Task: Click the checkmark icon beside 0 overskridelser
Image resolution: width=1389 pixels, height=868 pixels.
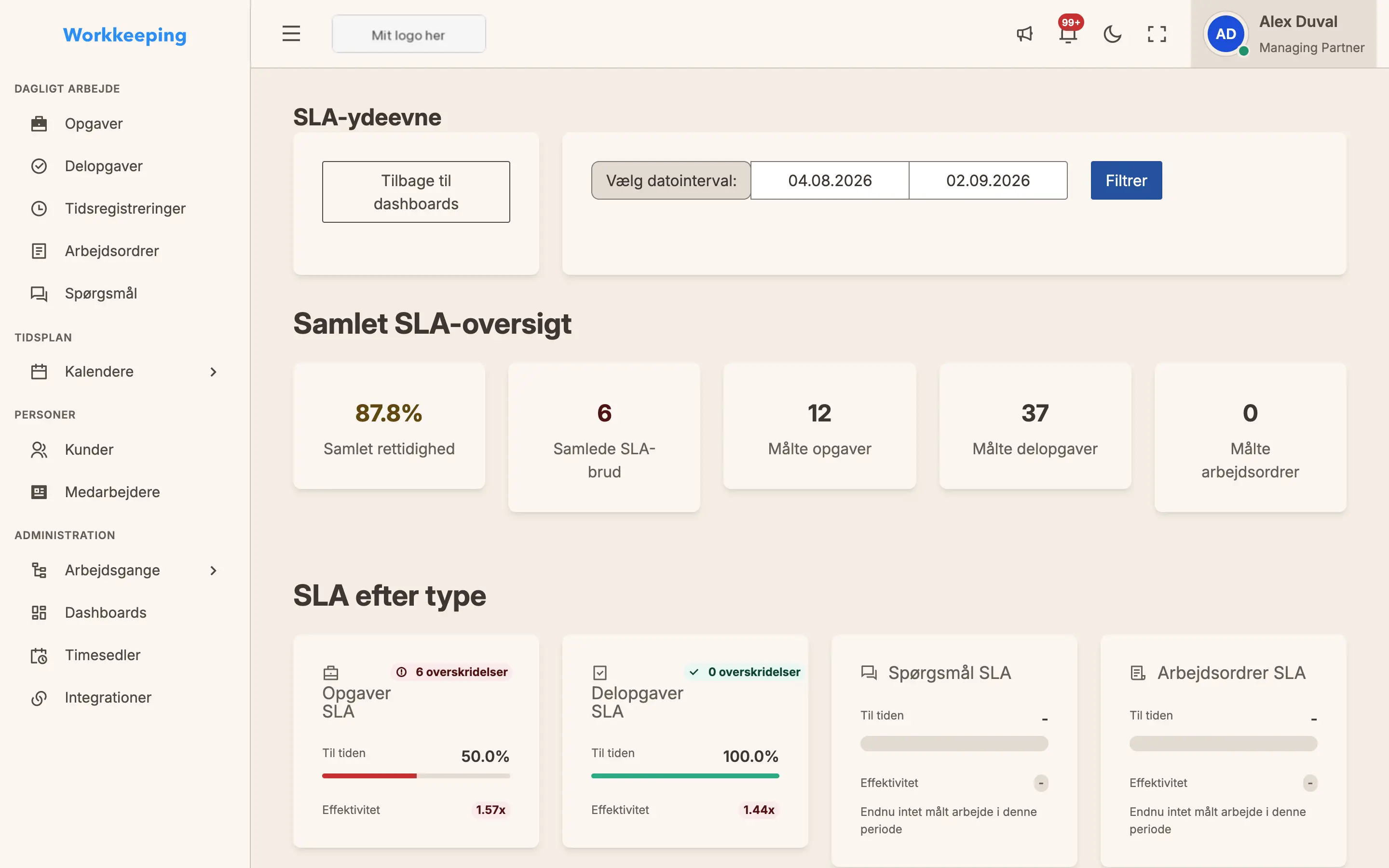Action: (694, 672)
